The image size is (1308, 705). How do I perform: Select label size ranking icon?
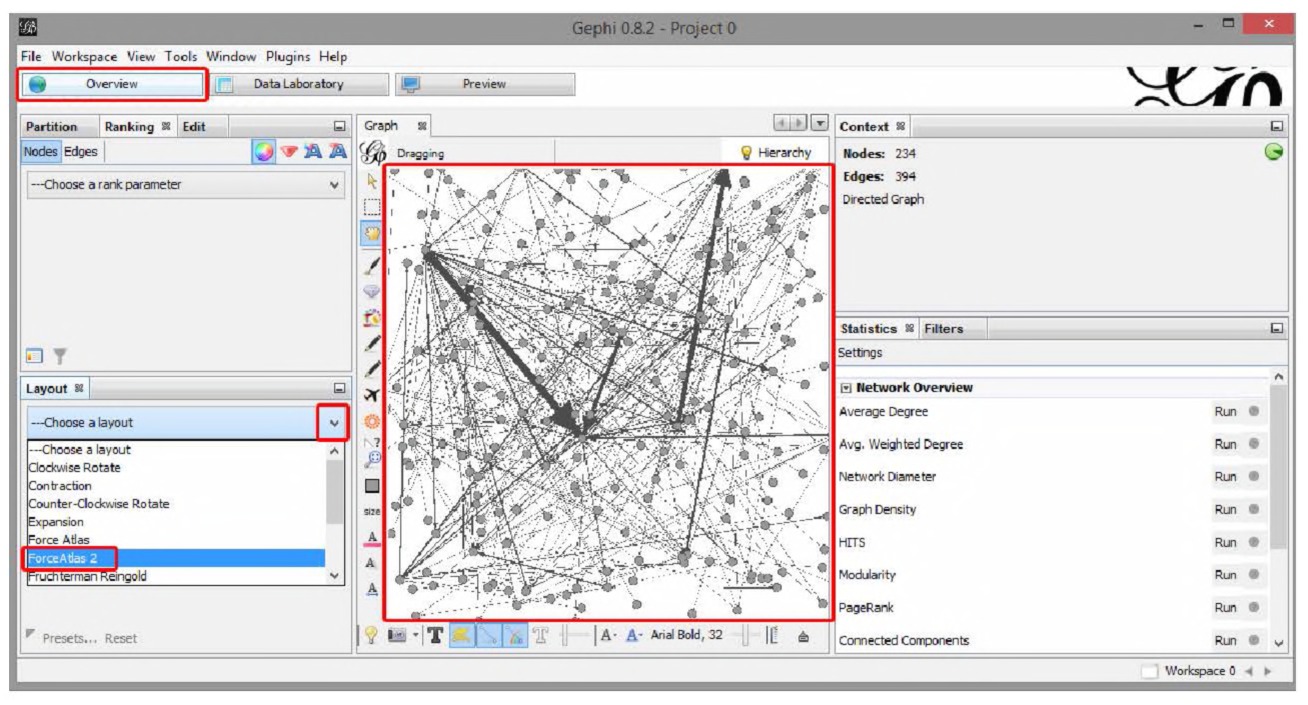pyautogui.click(x=337, y=152)
